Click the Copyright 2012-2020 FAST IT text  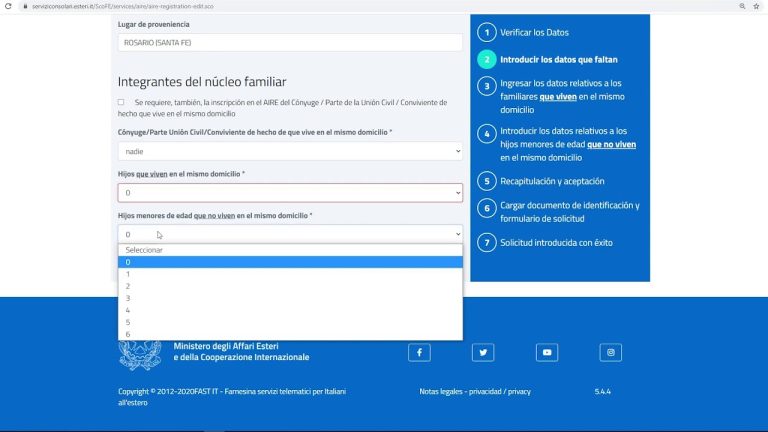point(232,397)
